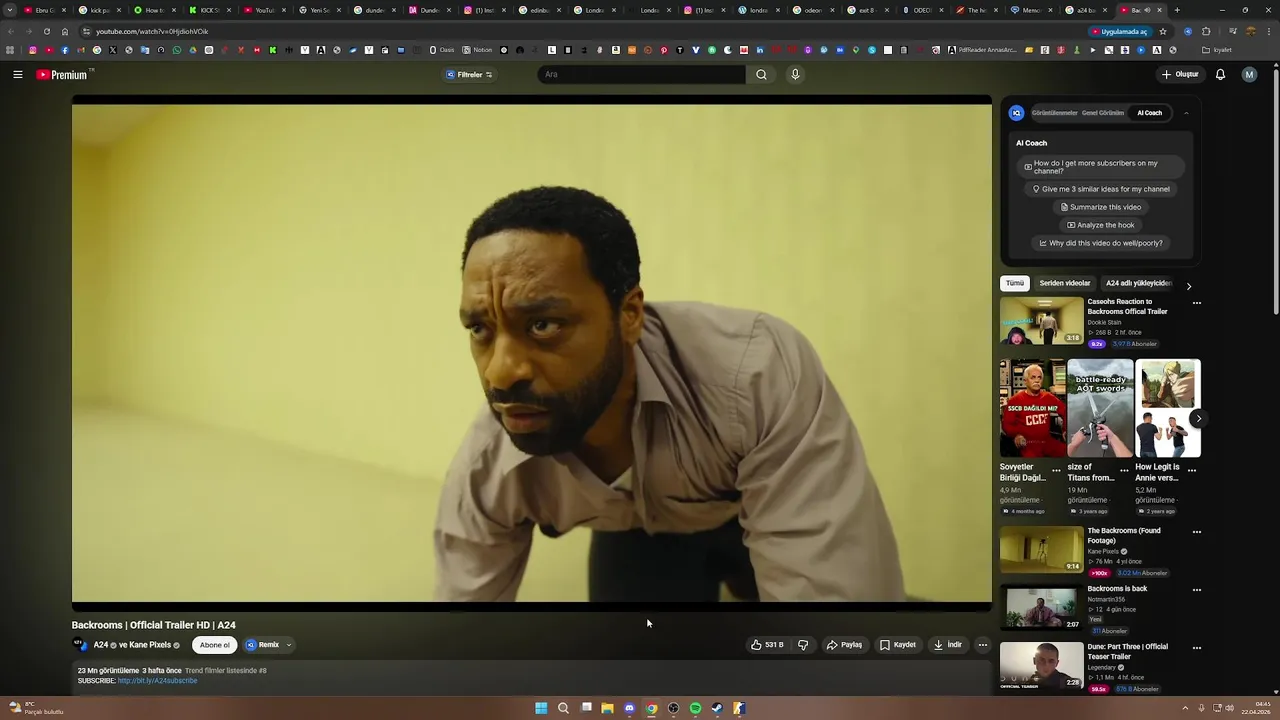Viewport: 1280px width, 720px height.
Task: Open Spotify from the taskbar
Action: coord(695,708)
